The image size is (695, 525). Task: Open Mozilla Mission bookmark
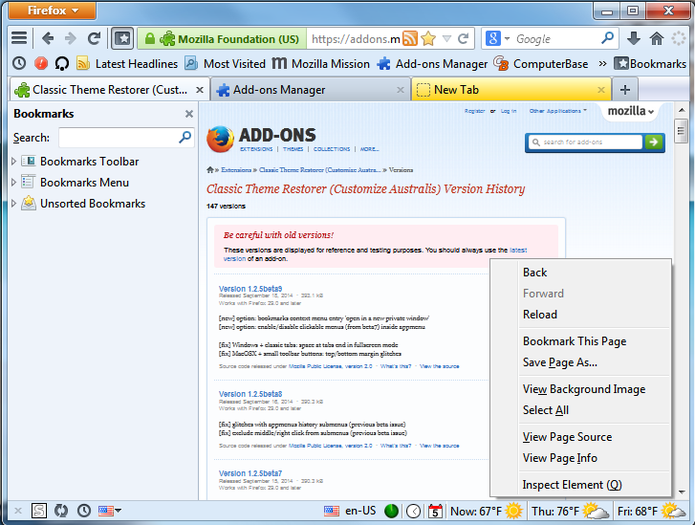[320, 64]
